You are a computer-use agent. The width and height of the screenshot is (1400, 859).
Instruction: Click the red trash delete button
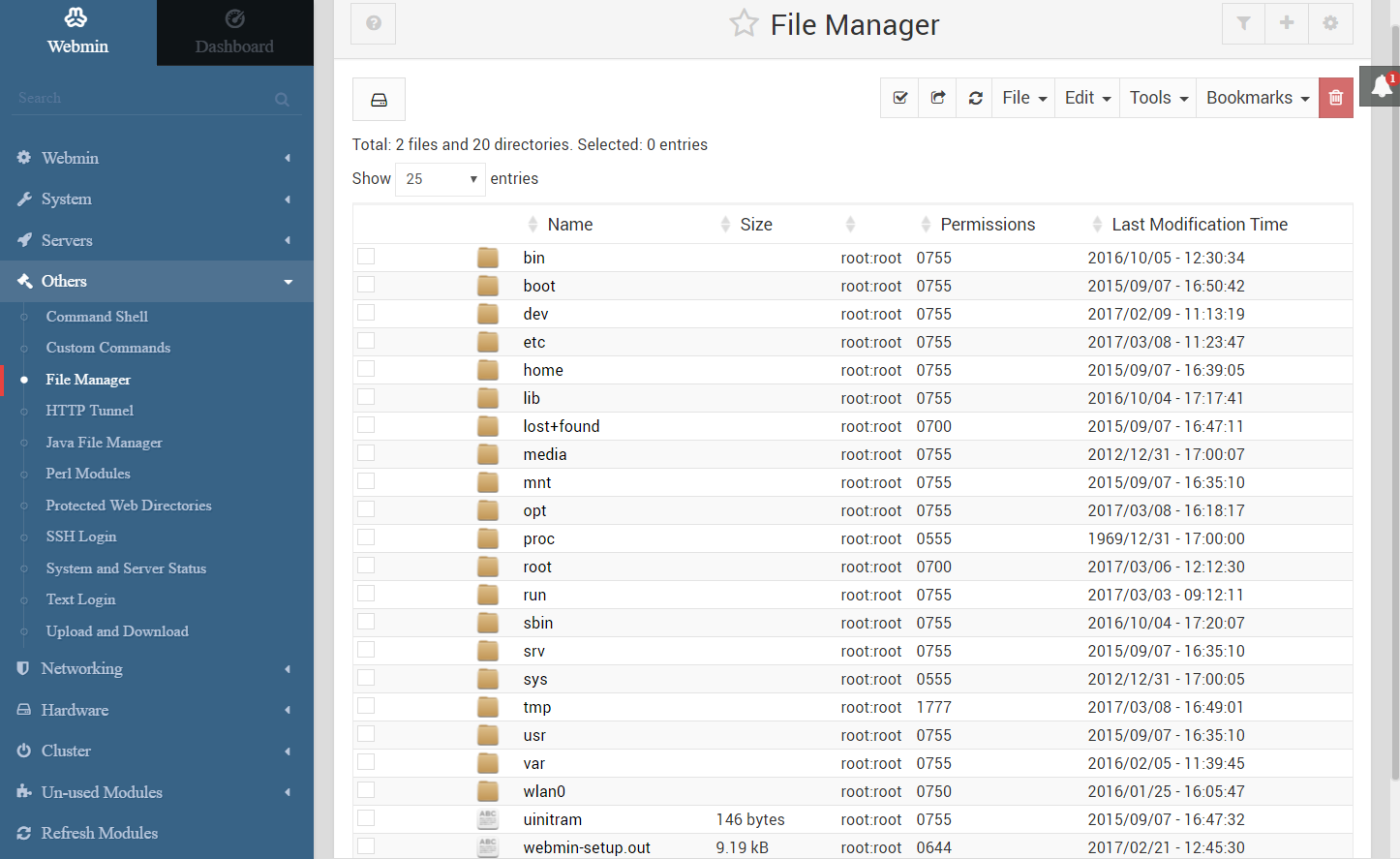point(1336,98)
